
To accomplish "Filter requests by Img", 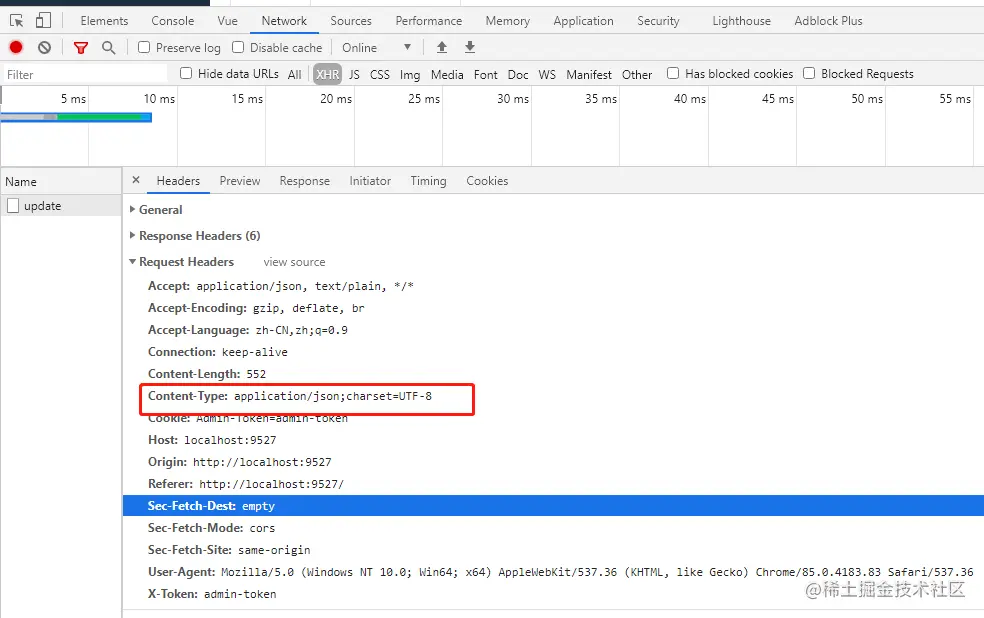I will click(410, 74).
